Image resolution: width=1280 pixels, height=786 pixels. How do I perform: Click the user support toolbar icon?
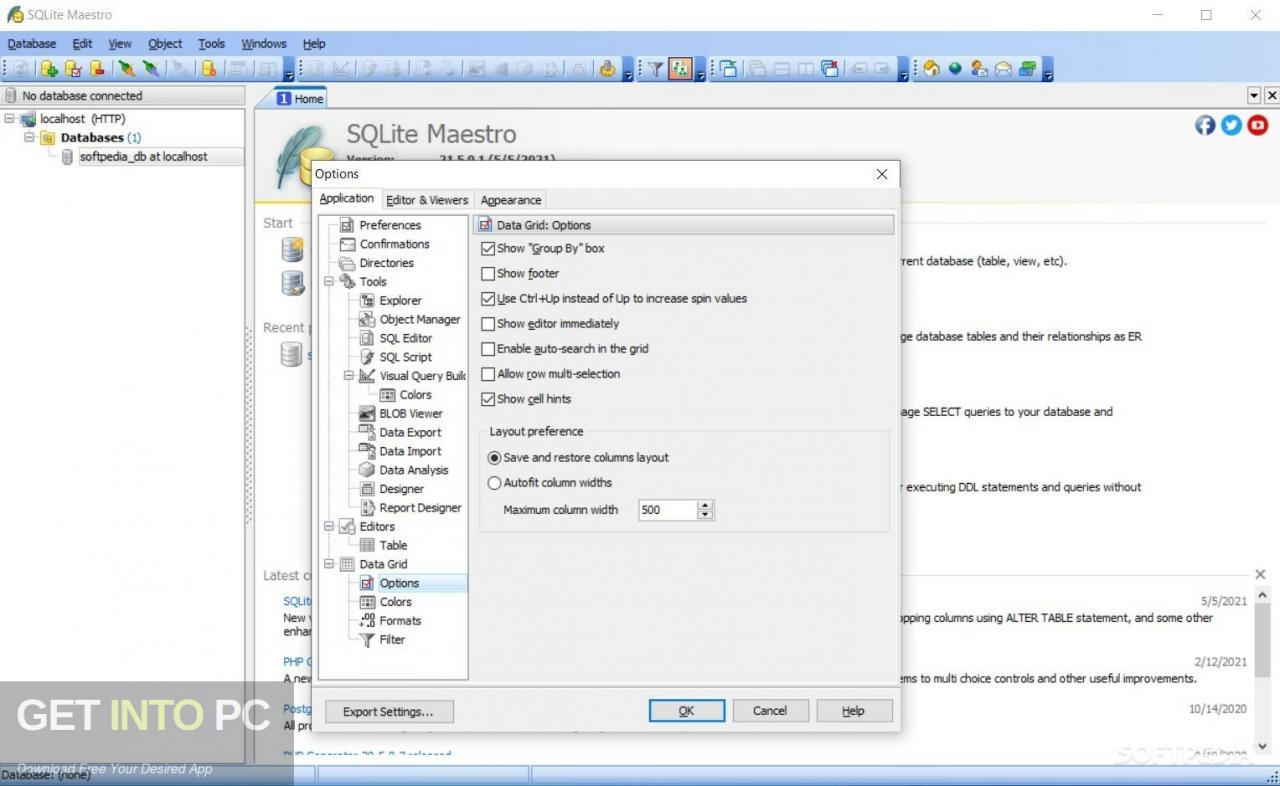point(979,69)
